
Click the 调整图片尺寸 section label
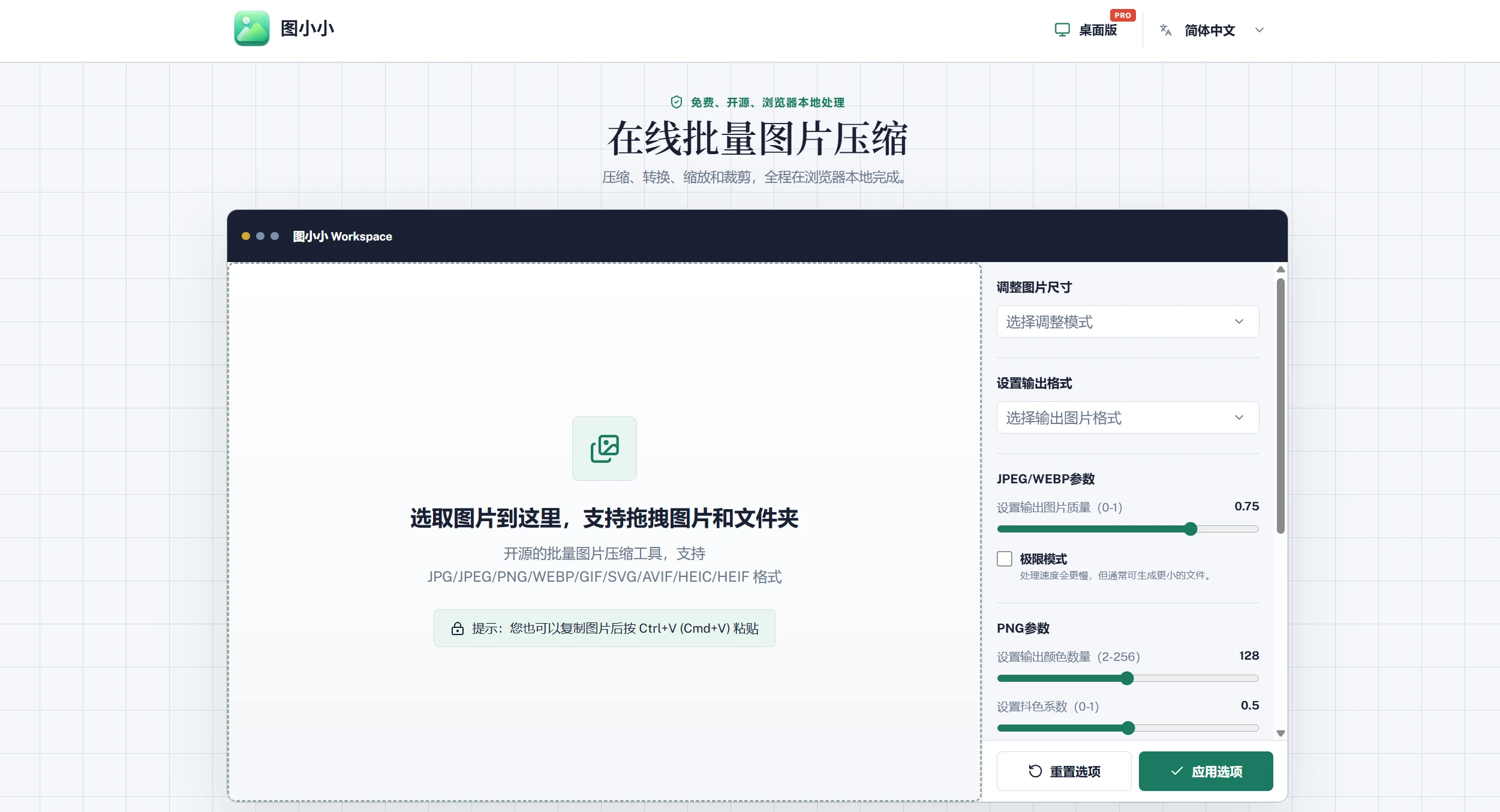(1034, 287)
